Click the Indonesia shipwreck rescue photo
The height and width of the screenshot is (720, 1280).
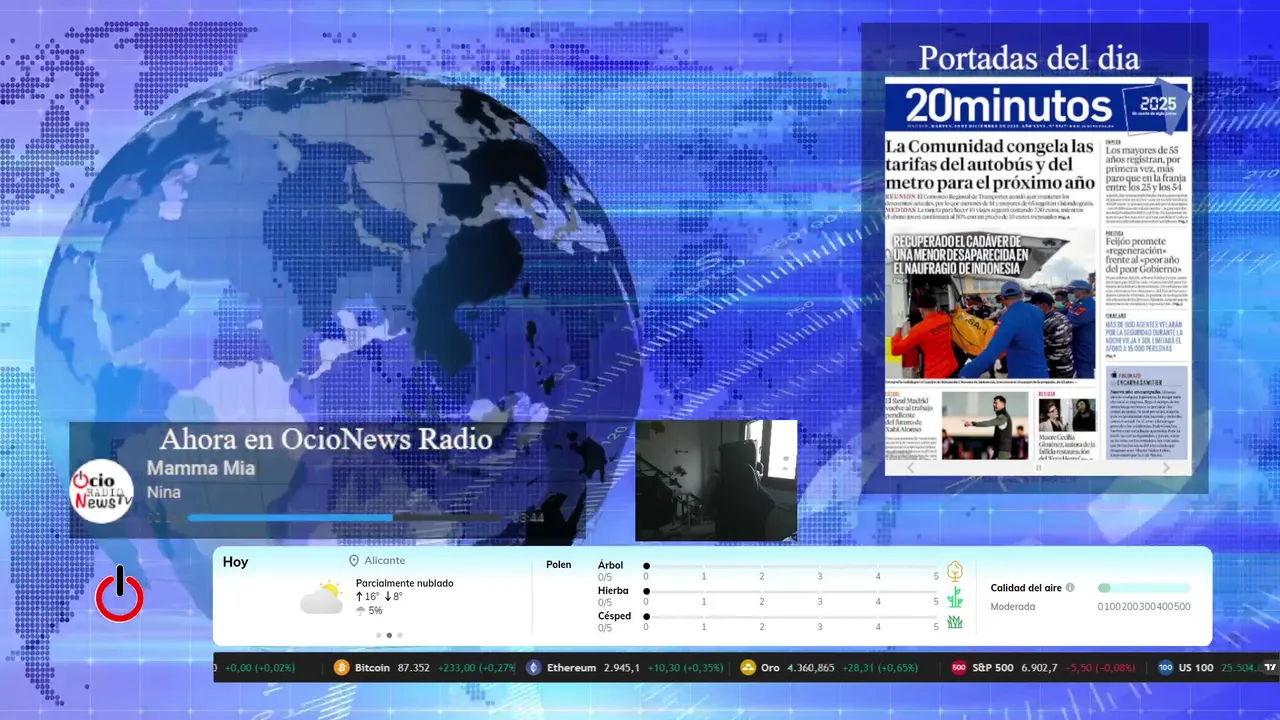tap(990, 303)
